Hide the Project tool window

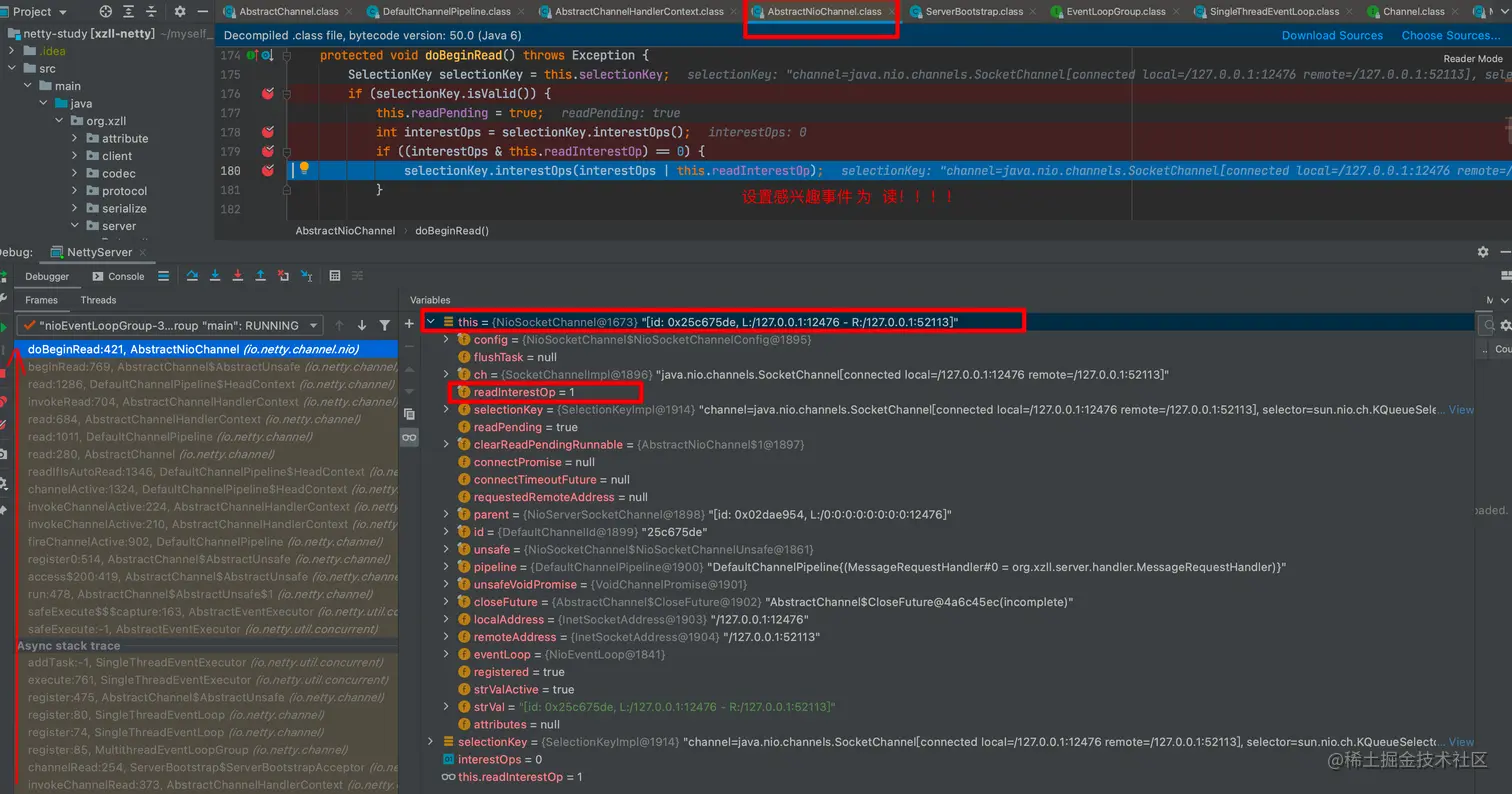(201, 11)
